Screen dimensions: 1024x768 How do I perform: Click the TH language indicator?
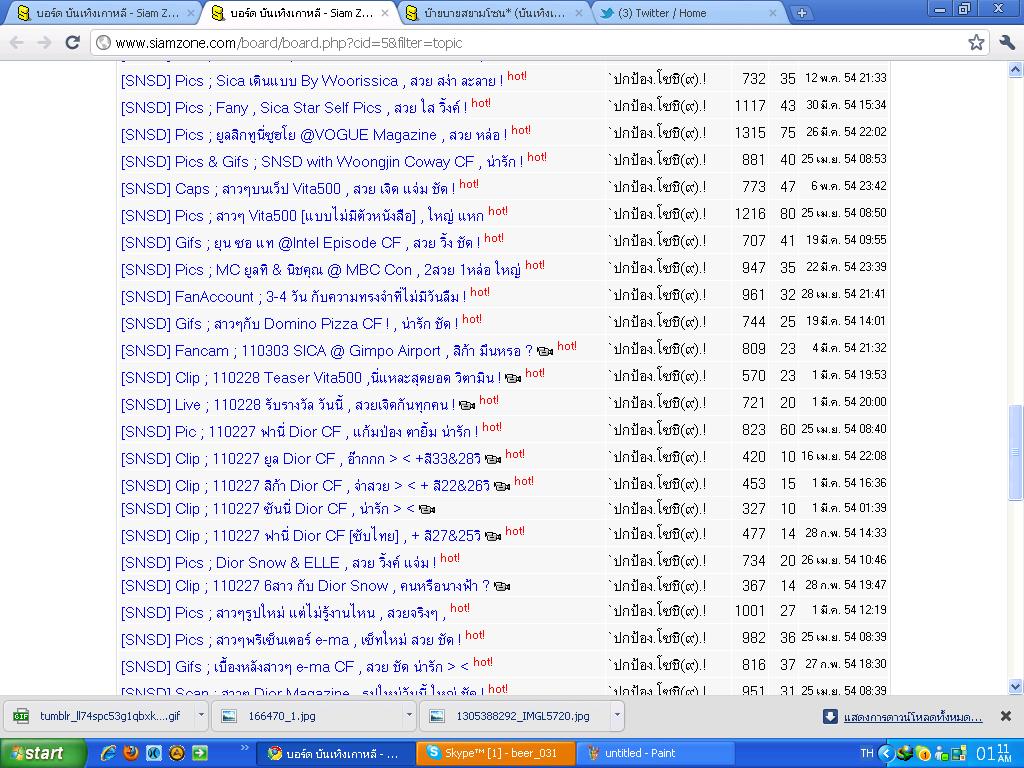tap(867, 753)
